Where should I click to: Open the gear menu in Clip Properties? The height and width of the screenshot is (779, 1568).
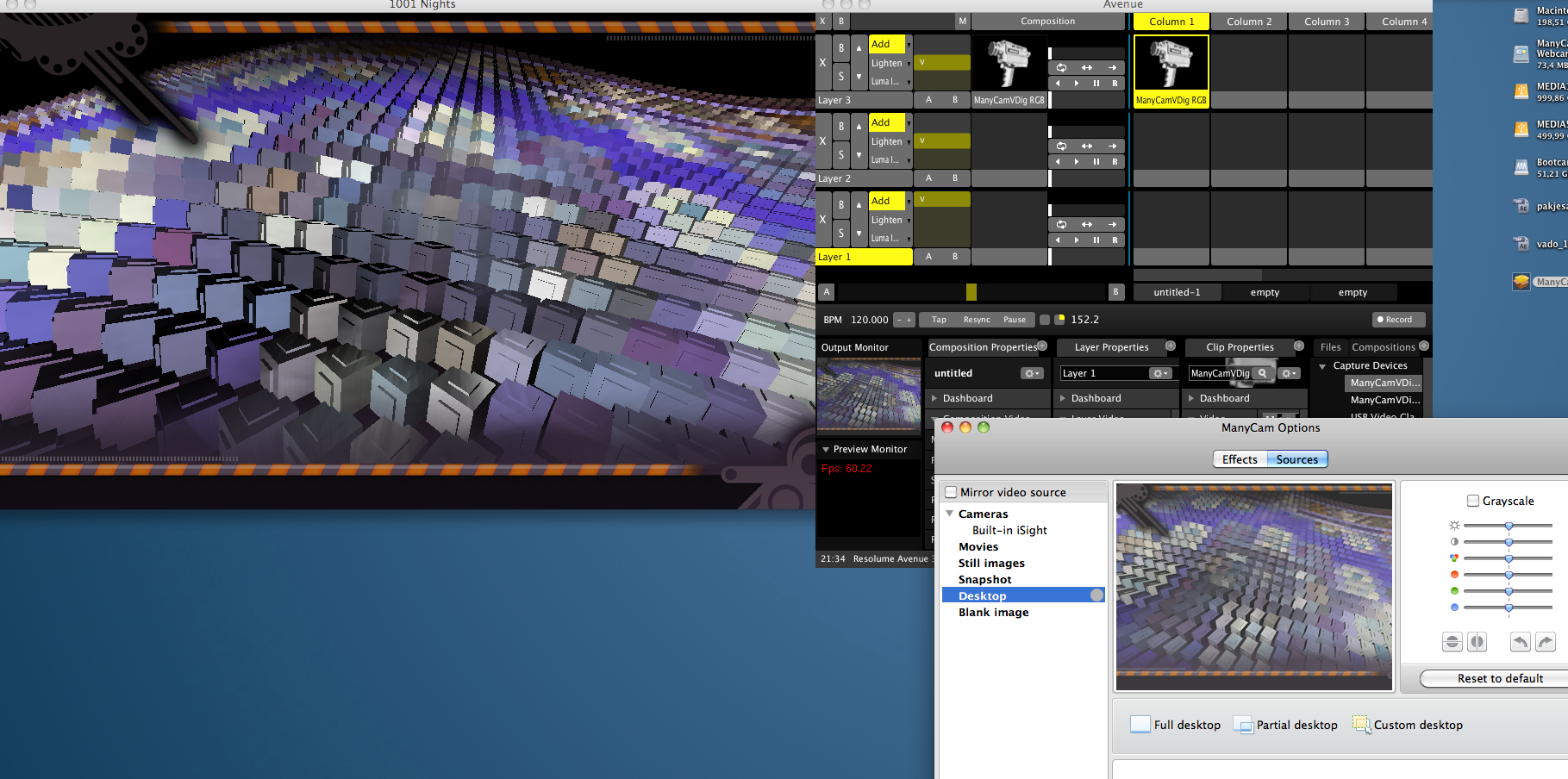tap(1290, 373)
